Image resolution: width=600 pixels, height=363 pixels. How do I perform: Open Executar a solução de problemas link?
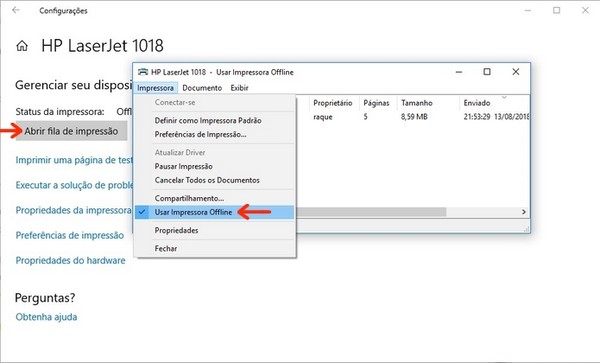click(74, 185)
